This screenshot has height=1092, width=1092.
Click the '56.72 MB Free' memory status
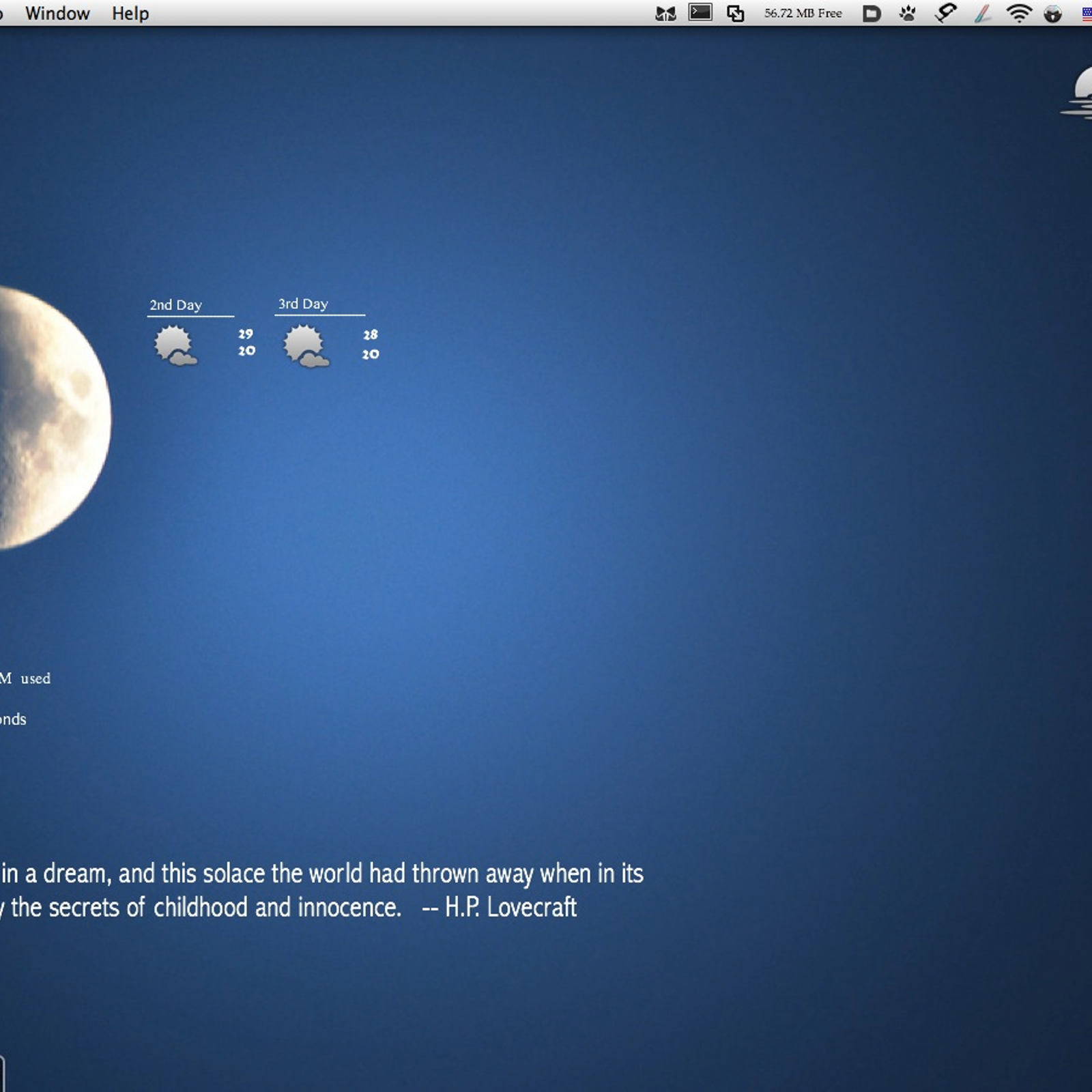pos(803,13)
